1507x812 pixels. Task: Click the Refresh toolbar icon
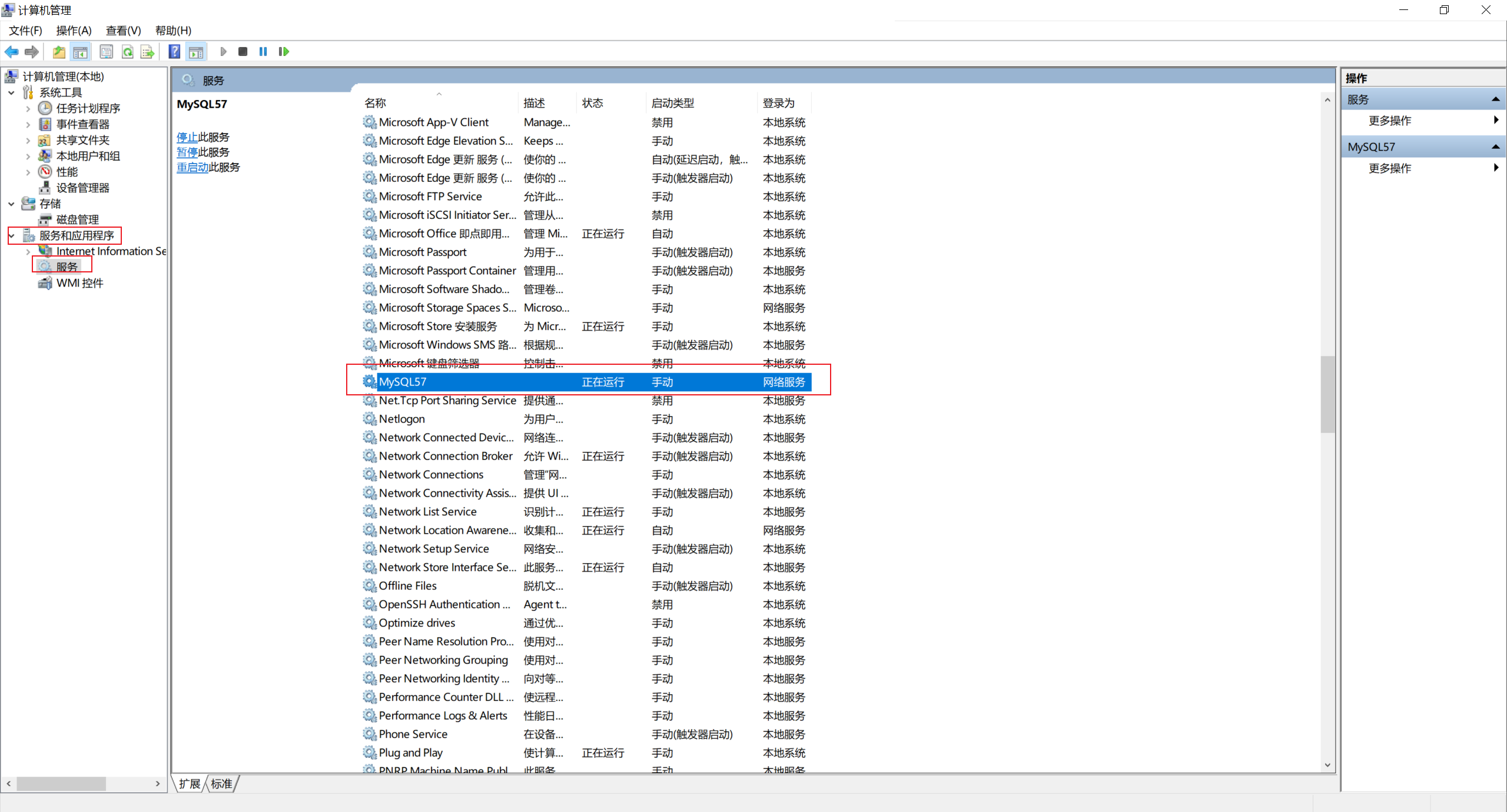[127, 52]
